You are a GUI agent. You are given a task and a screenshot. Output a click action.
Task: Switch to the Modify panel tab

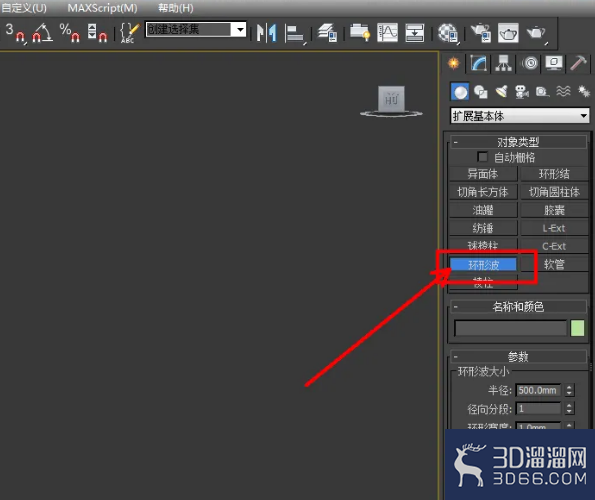pyautogui.click(x=479, y=63)
